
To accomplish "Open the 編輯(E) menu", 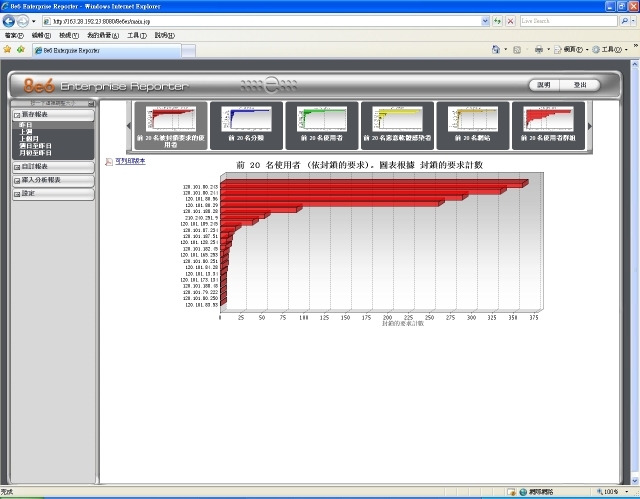I will click(x=41, y=35).
